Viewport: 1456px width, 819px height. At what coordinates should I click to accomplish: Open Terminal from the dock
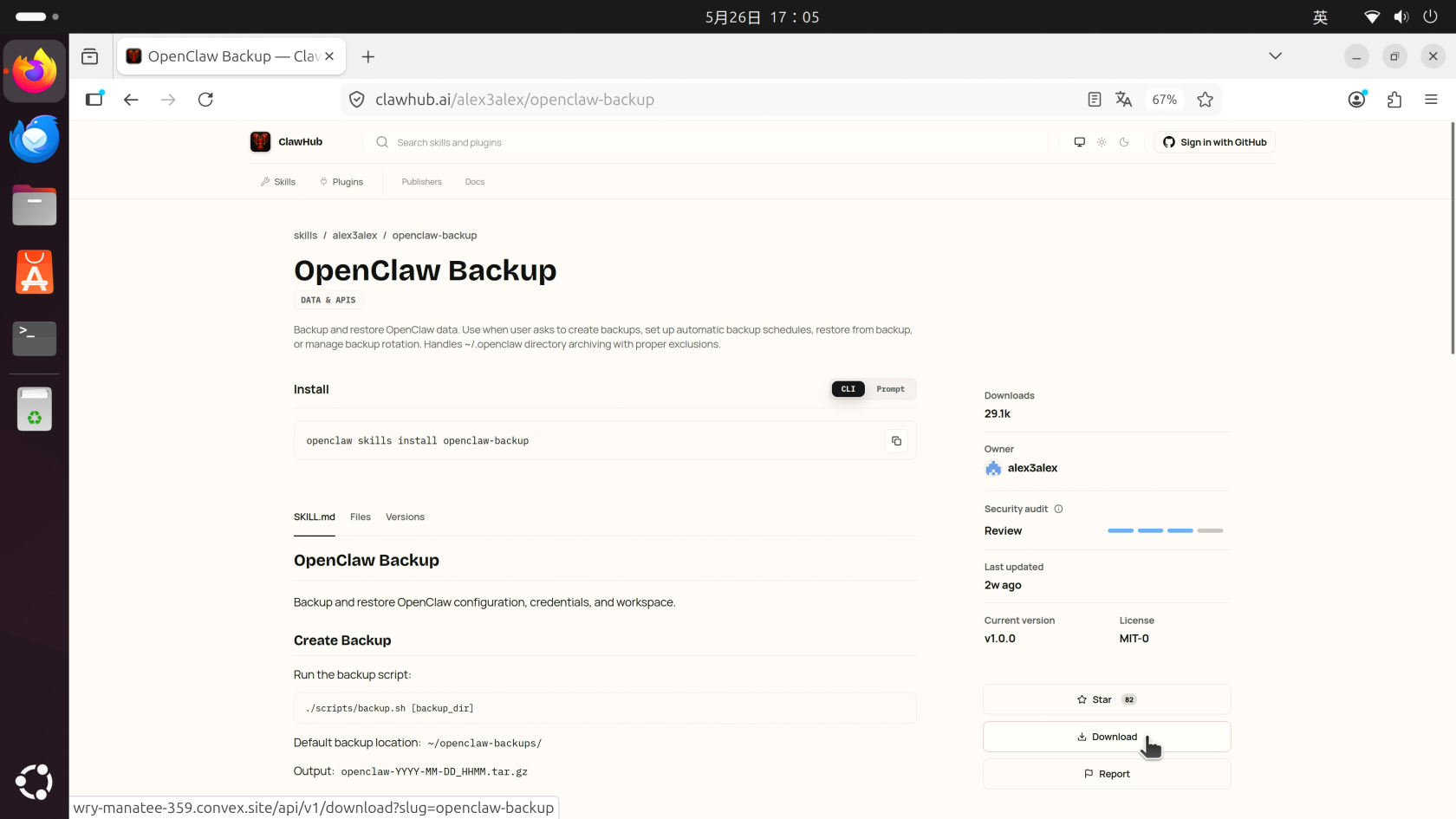coord(35,339)
